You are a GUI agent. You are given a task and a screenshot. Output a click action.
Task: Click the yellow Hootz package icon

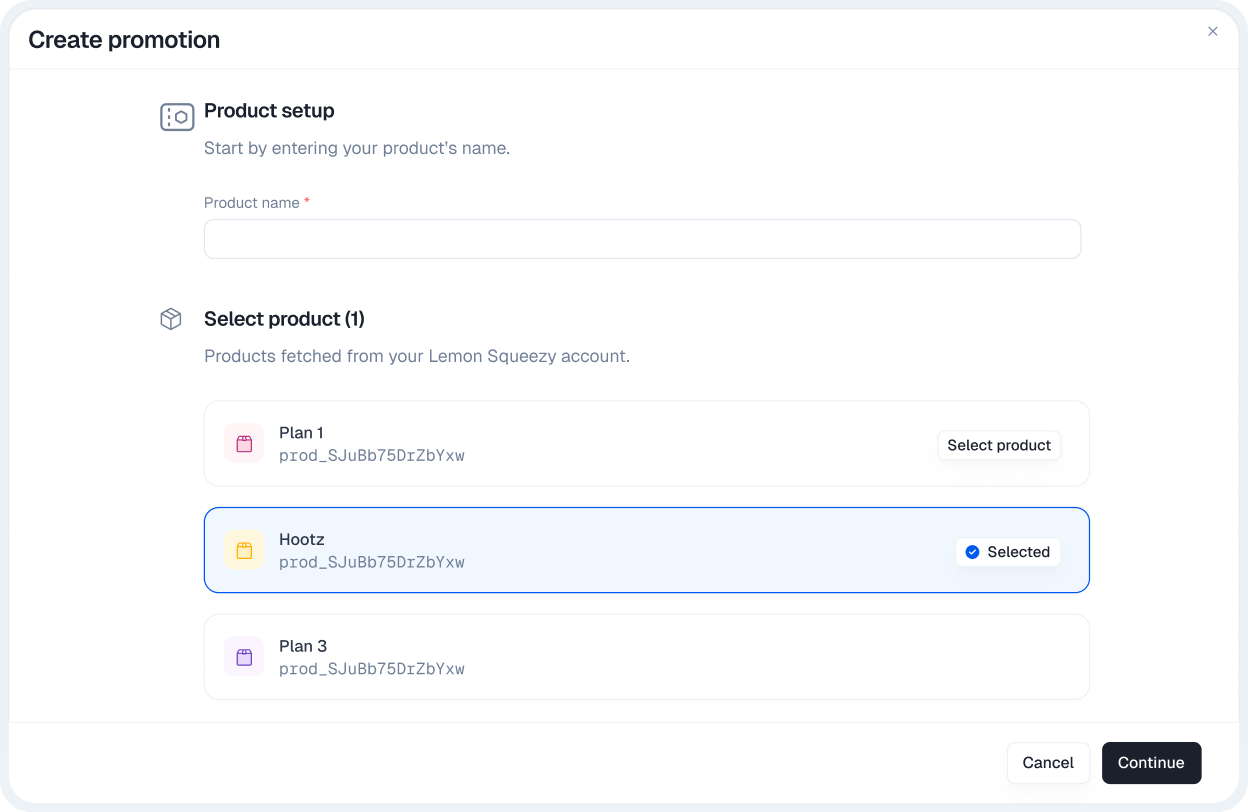click(244, 551)
